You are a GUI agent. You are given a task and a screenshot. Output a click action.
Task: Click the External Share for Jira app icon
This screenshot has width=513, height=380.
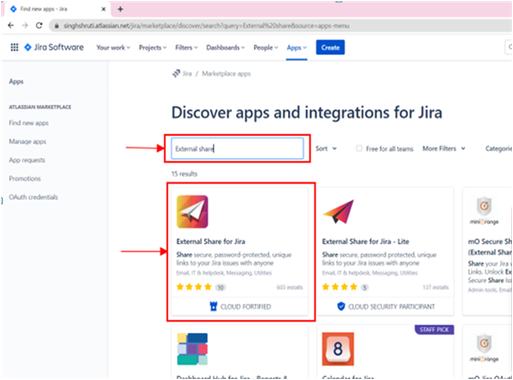192,212
